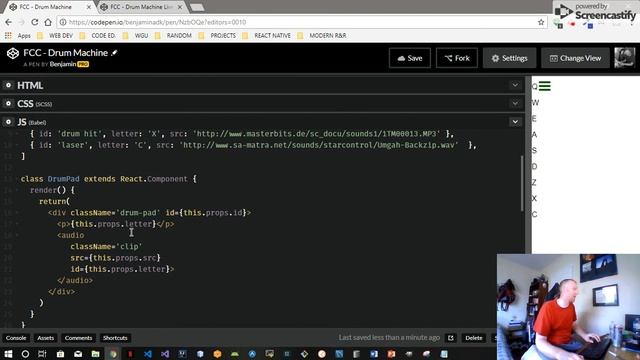Click the browser address bar

pyautogui.click(x=302, y=22)
